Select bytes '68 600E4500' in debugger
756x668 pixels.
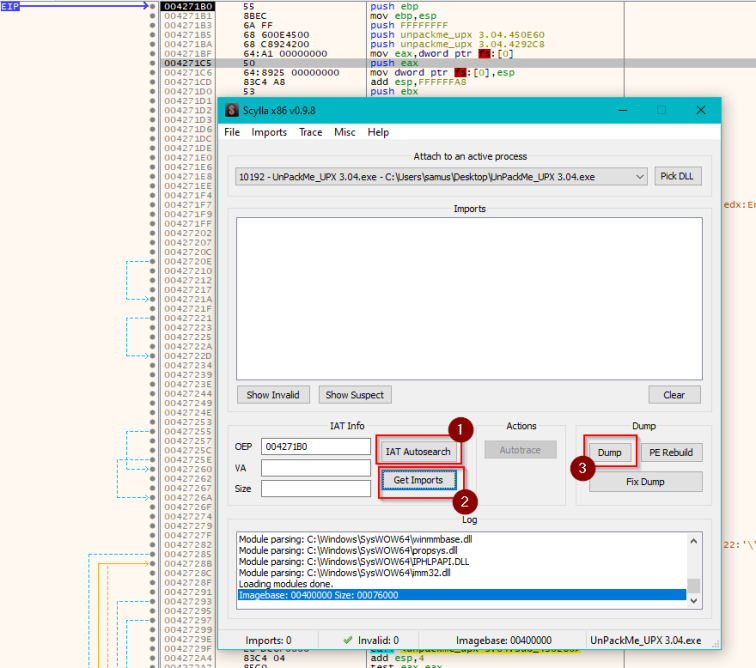coord(276,35)
